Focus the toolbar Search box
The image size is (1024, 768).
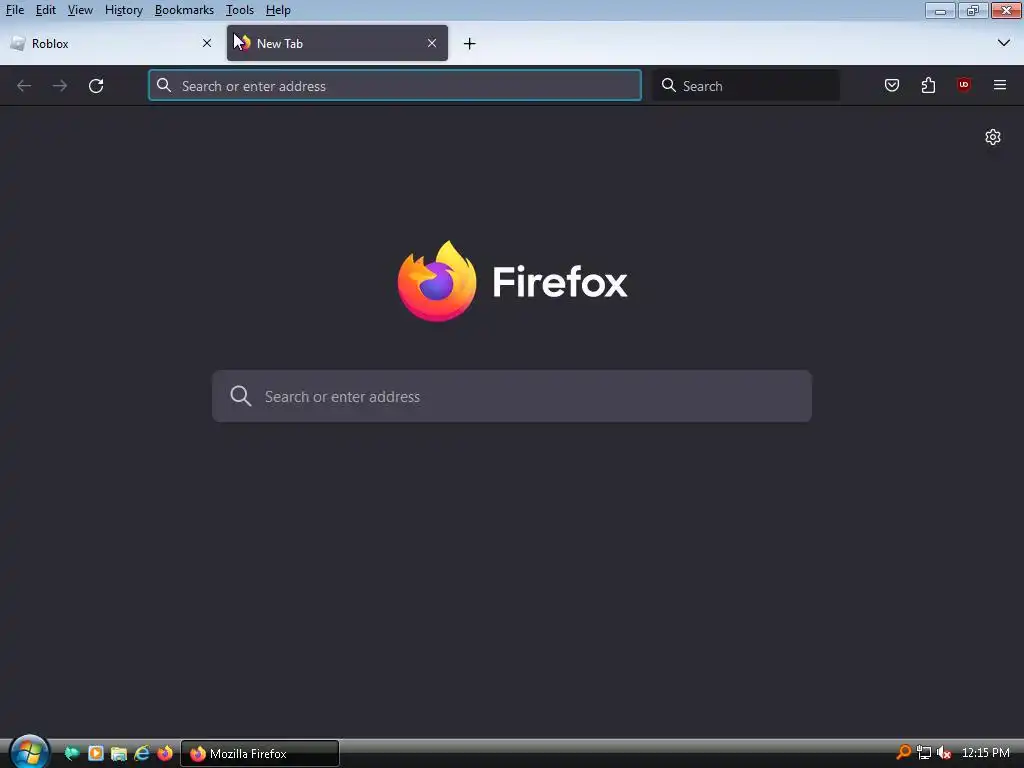coord(746,86)
